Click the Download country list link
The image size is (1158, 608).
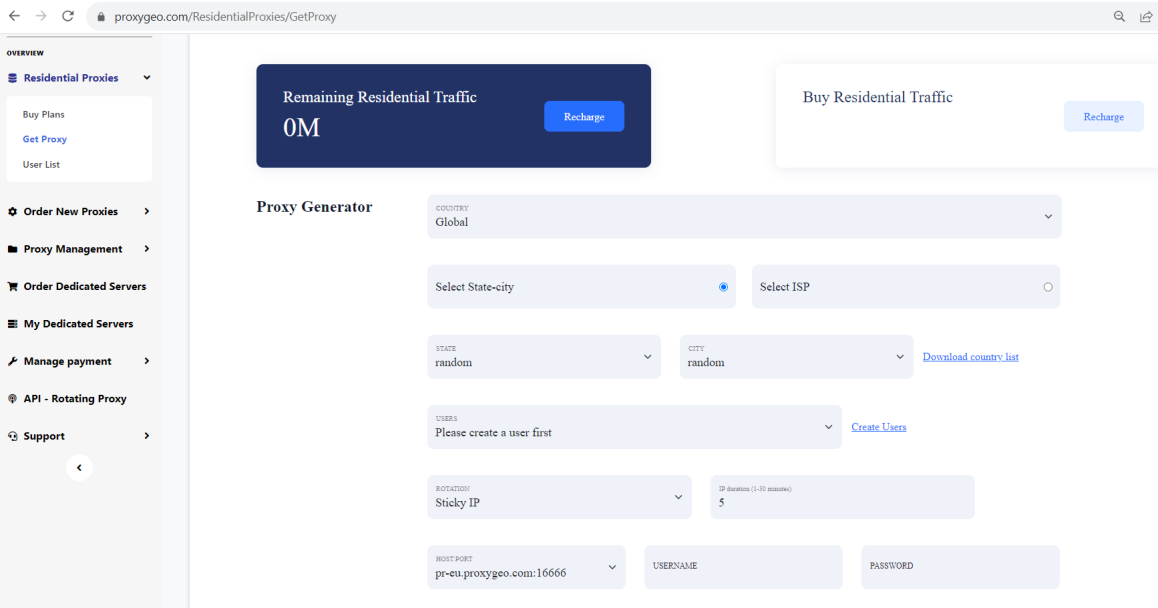pyautogui.click(x=970, y=357)
